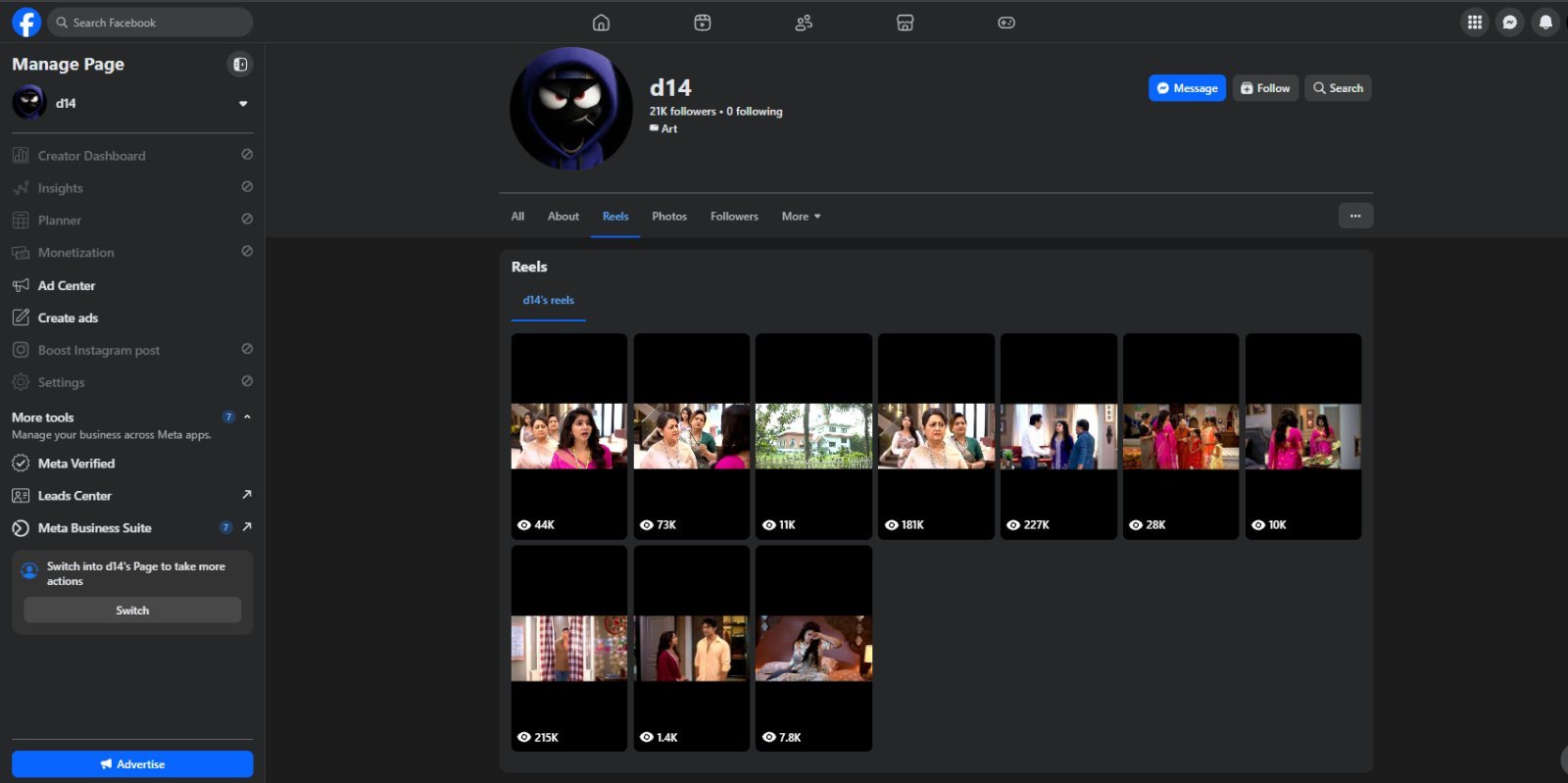Click the 21K followers link
Image resolution: width=1568 pixels, height=783 pixels.
click(x=682, y=112)
